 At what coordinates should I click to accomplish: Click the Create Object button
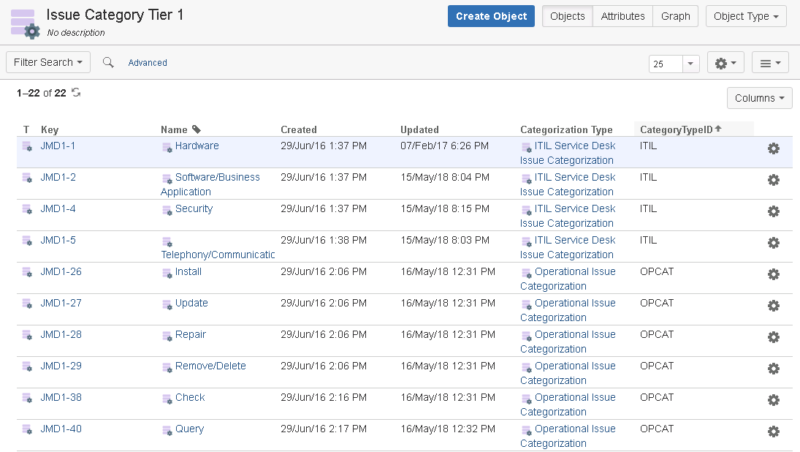pos(491,16)
